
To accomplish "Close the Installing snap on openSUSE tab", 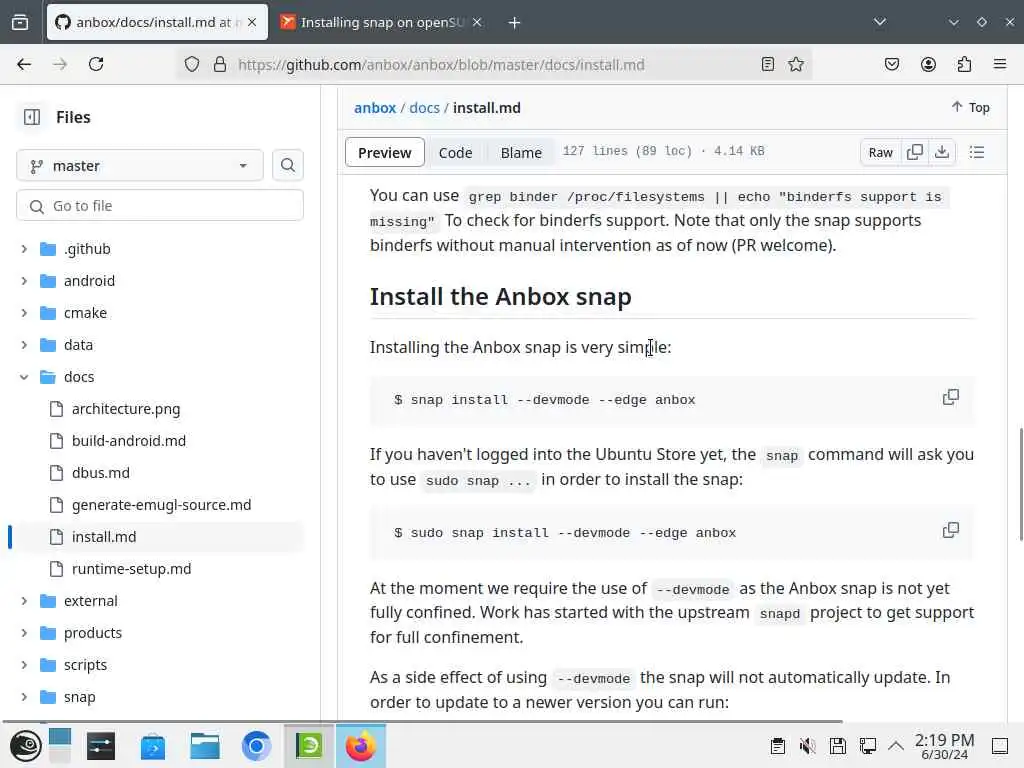I will click(477, 22).
